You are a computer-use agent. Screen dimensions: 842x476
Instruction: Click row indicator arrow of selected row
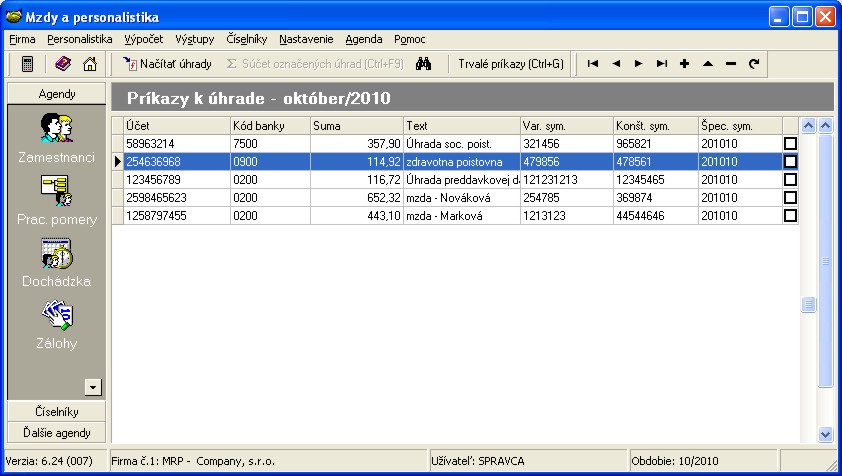pos(118,162)
